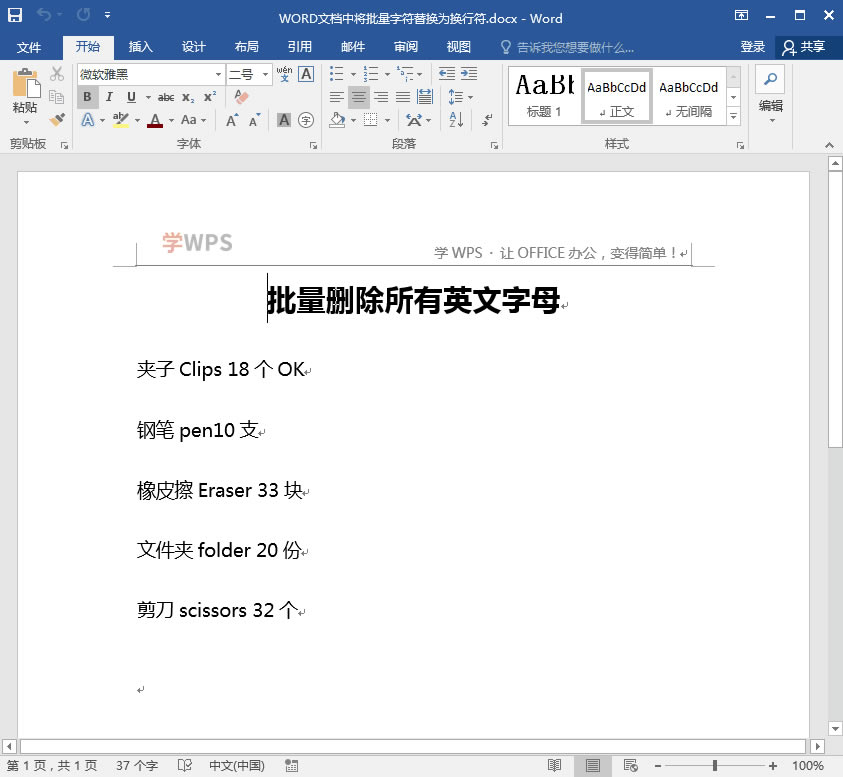Center-align the paragraph text
The width and height of the screenshot is (843, 777).
tap(359, 97)
